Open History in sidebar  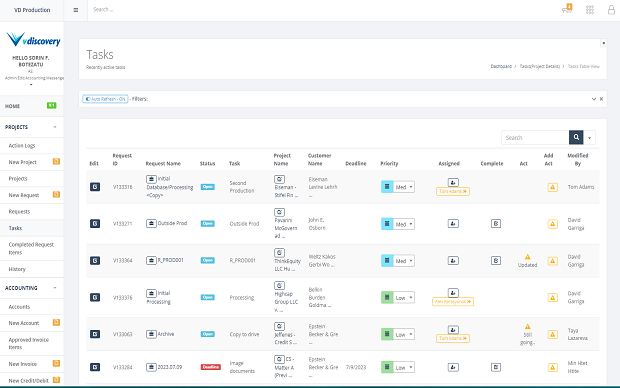click(32, 269)
